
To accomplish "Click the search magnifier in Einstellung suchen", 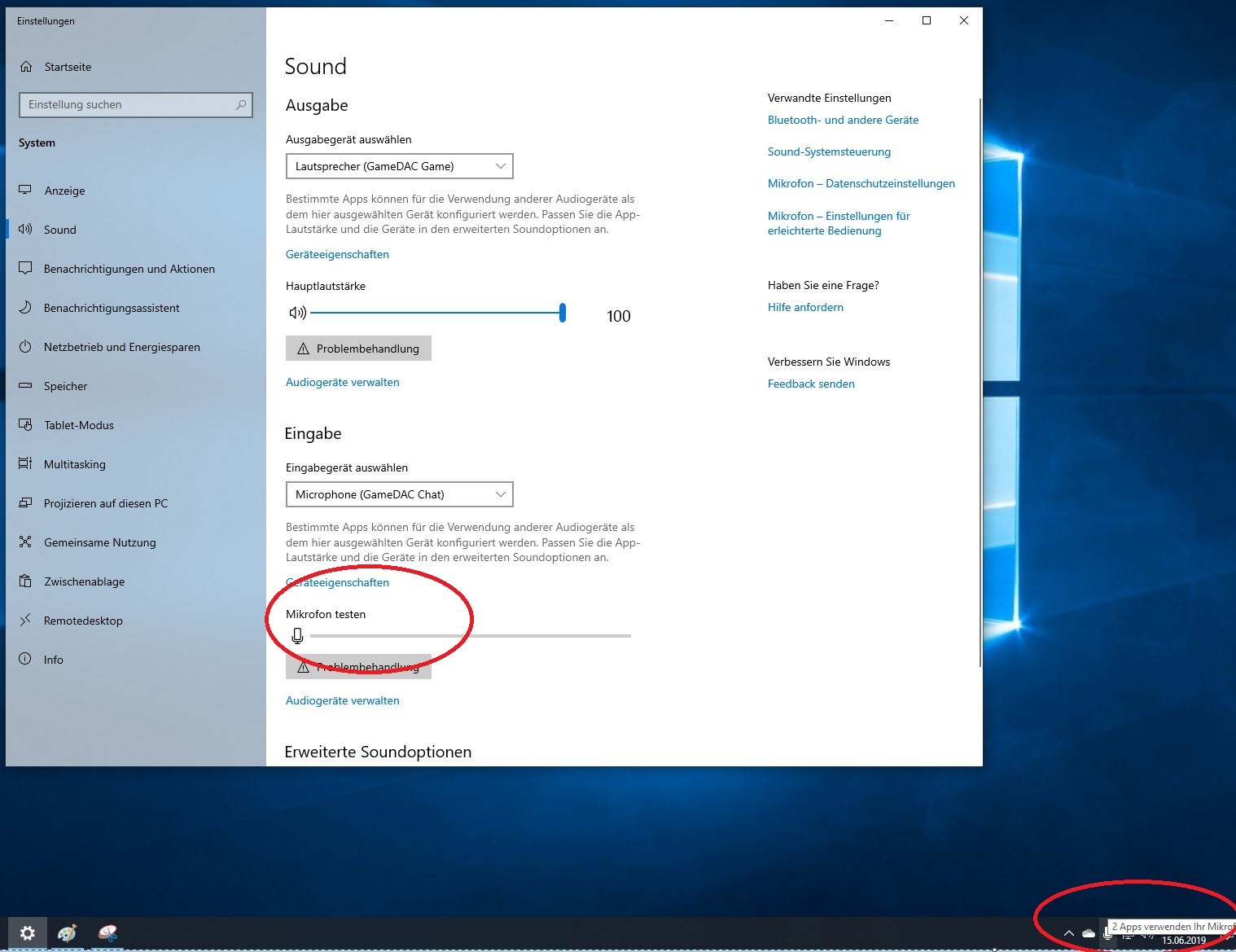I will pos(241,104).
